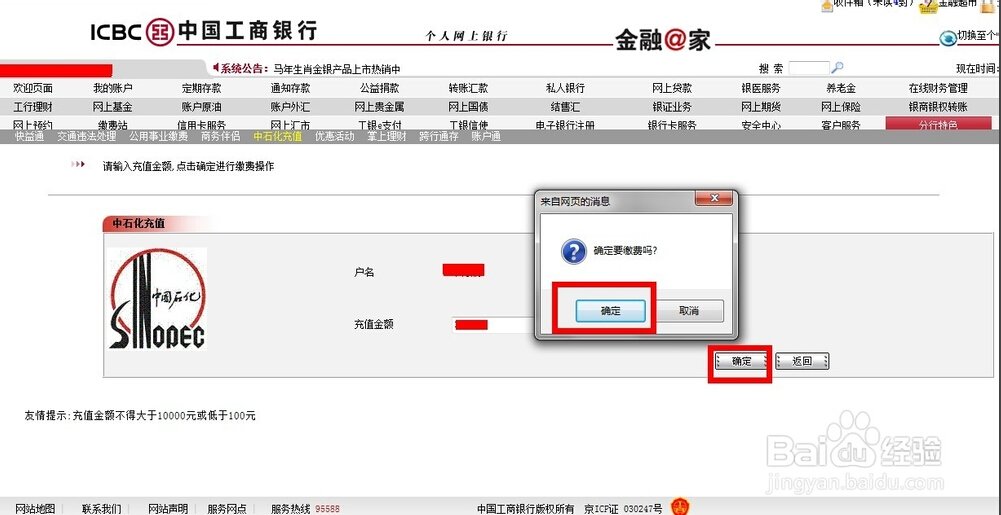Image resolution: width=1001 pixels, height=515 pixels.
Task: Select the 跨行通存 submenu tab
Action: coord(439,136)
